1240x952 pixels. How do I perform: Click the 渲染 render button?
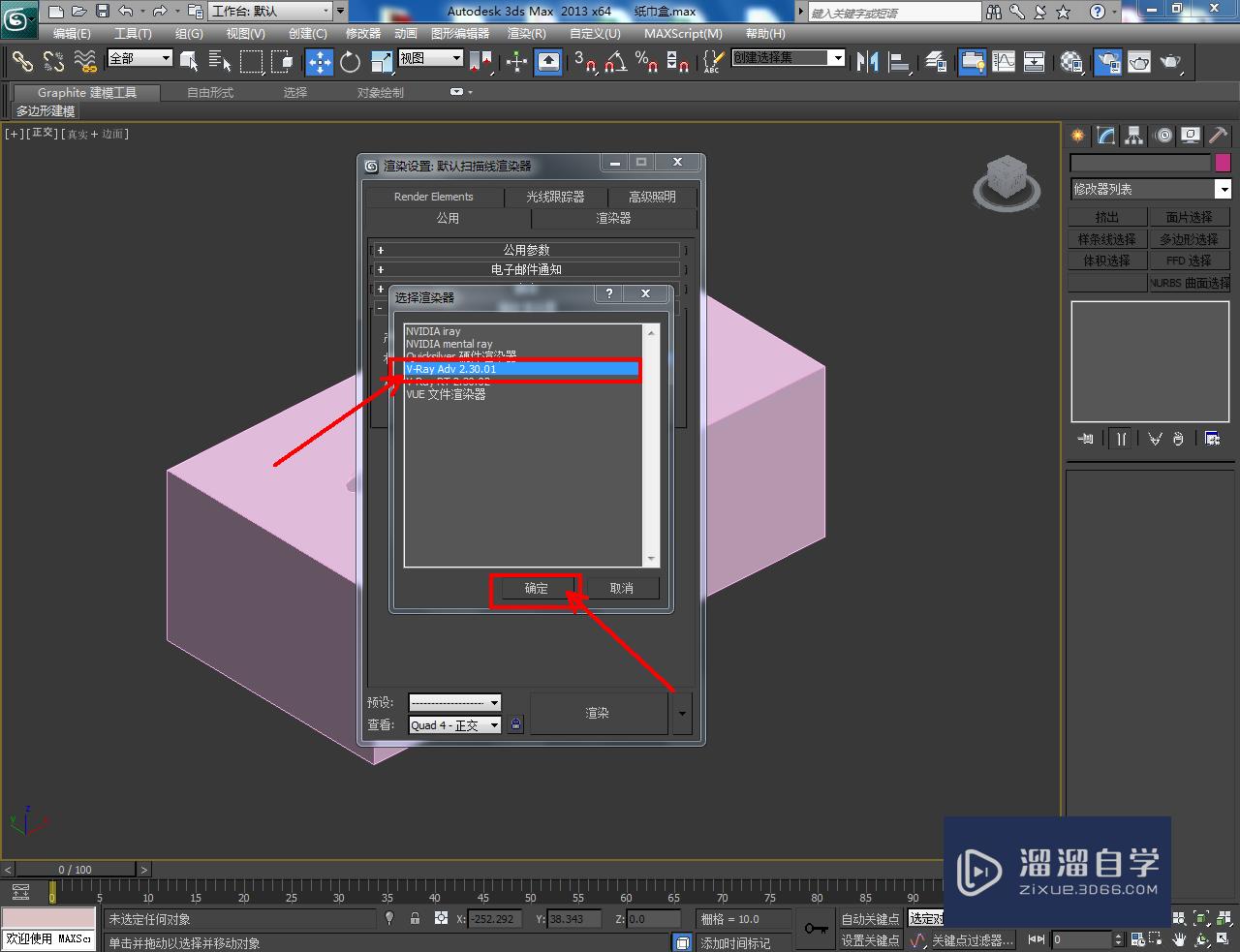(x=598, y=713)
